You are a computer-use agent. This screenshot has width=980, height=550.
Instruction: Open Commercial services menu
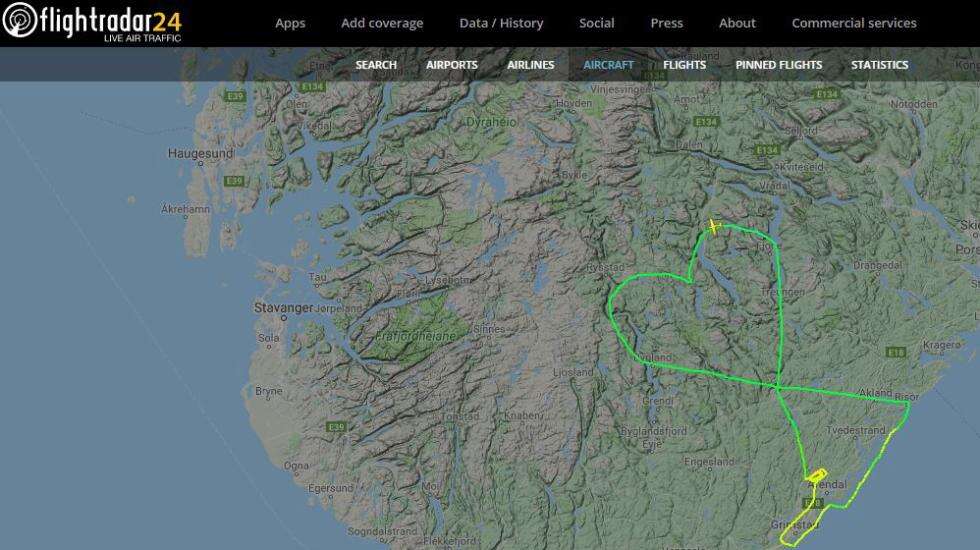pos(854,23)
